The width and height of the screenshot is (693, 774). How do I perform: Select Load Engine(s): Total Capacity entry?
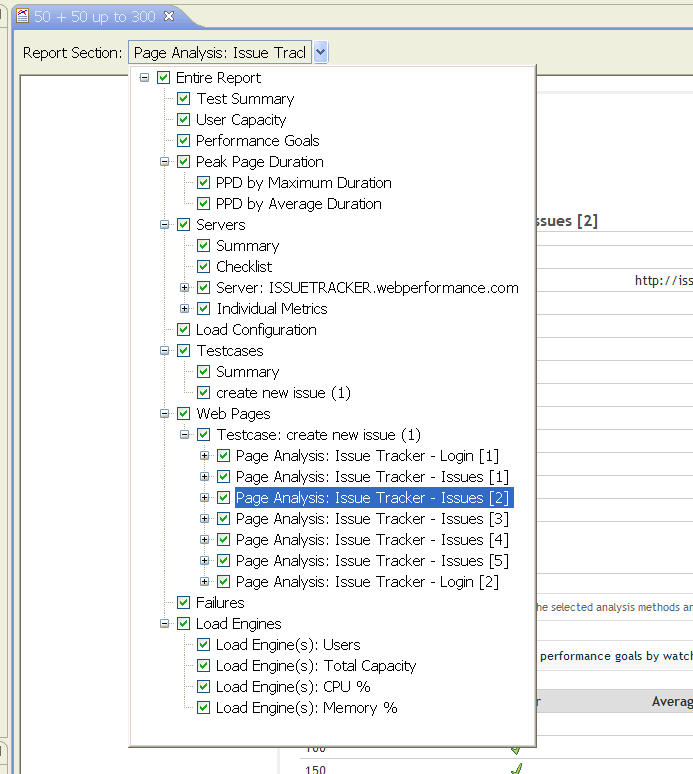(x=316, y=665)
